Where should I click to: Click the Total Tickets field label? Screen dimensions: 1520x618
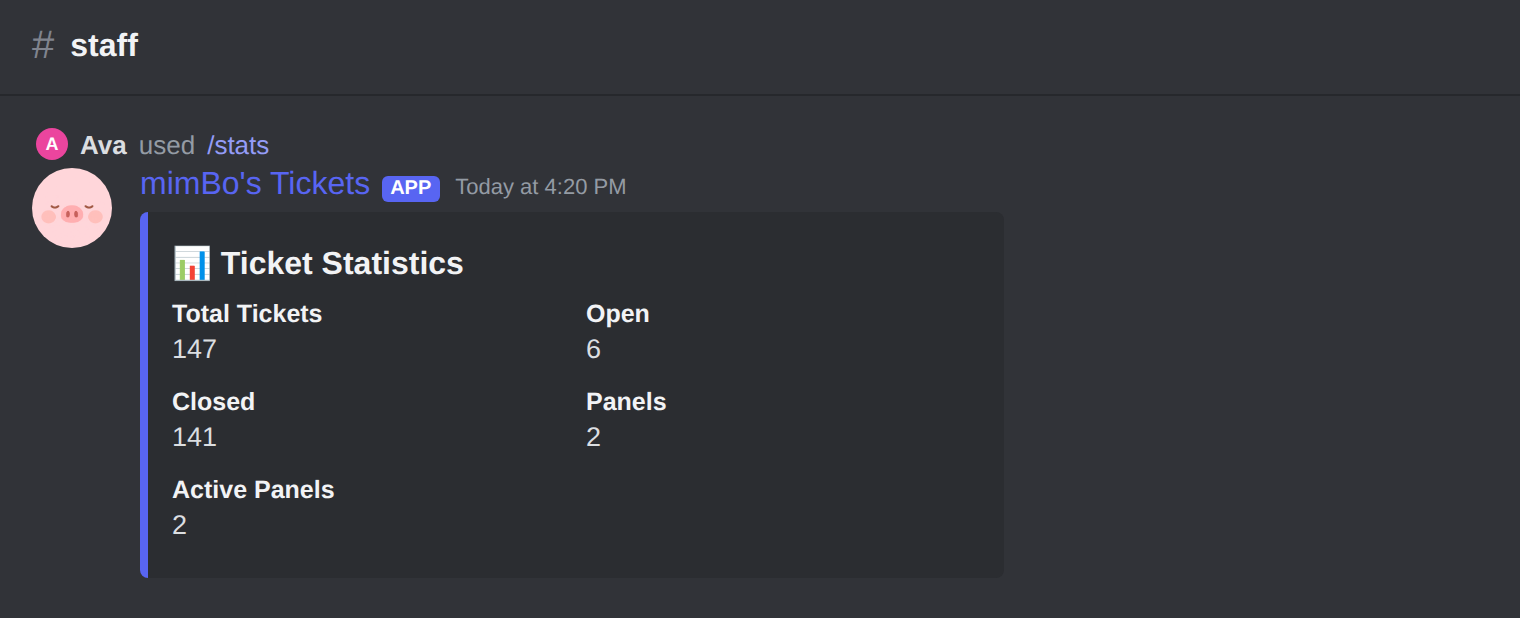[247, 314]
